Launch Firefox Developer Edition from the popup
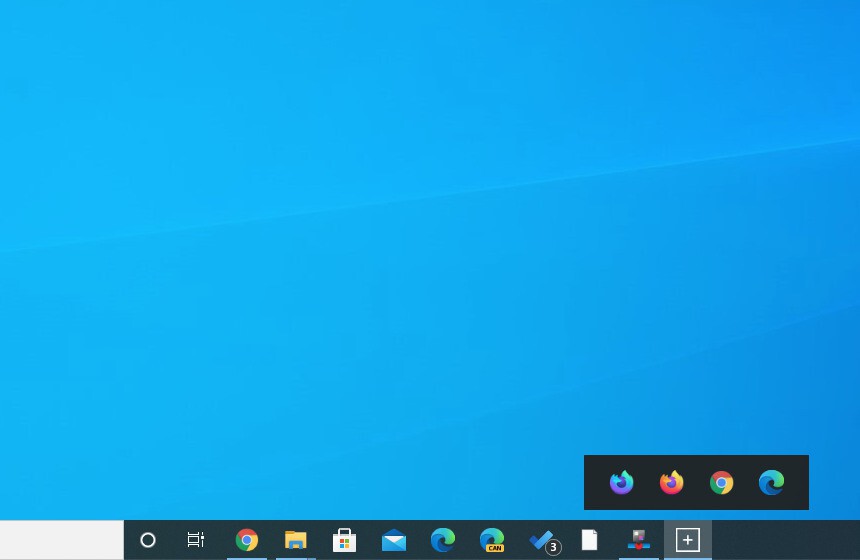Viewport: 860px width, 560px height. click(x=621, y=483)
